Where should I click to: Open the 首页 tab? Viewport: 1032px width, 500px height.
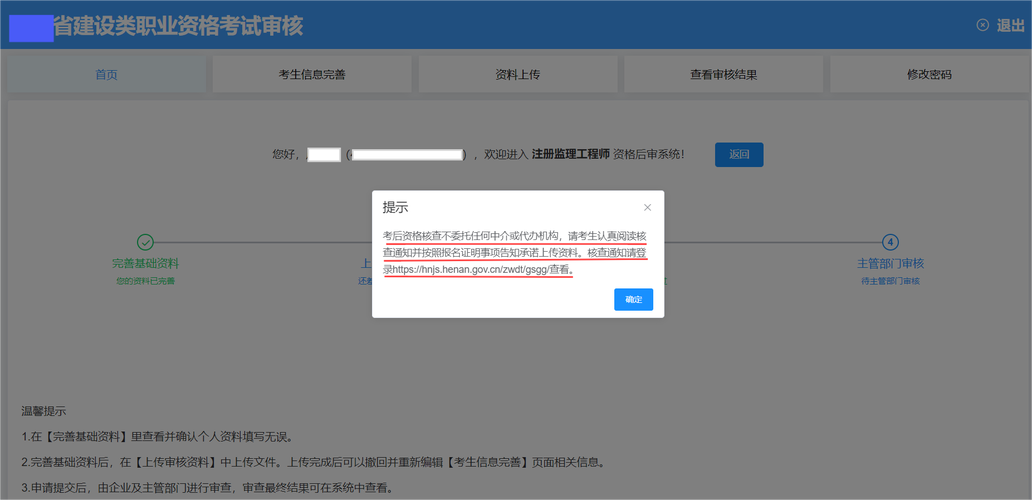click(x=107, y=74)
